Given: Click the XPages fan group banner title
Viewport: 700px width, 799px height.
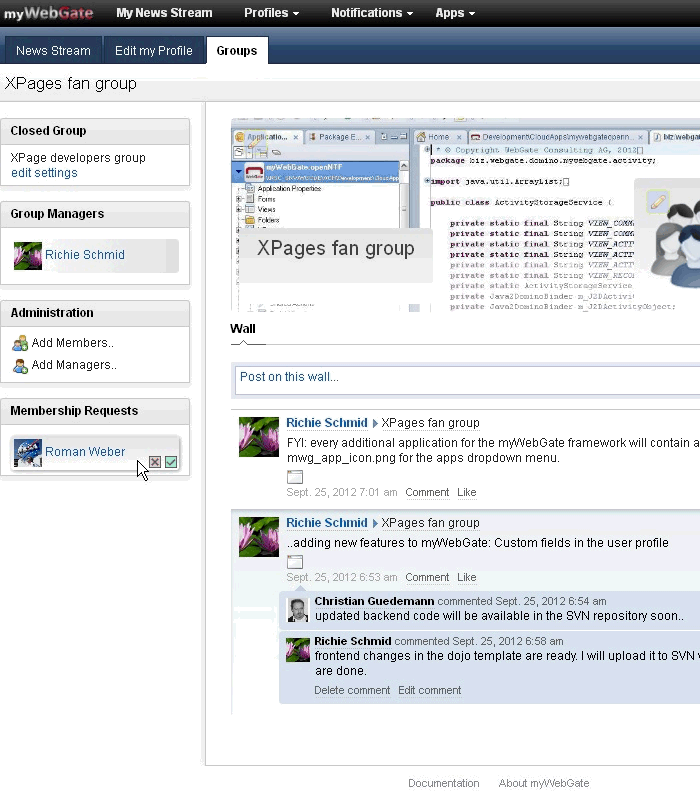Looking at the screenshot, I should pyautogui.click(x=335, y=248).
